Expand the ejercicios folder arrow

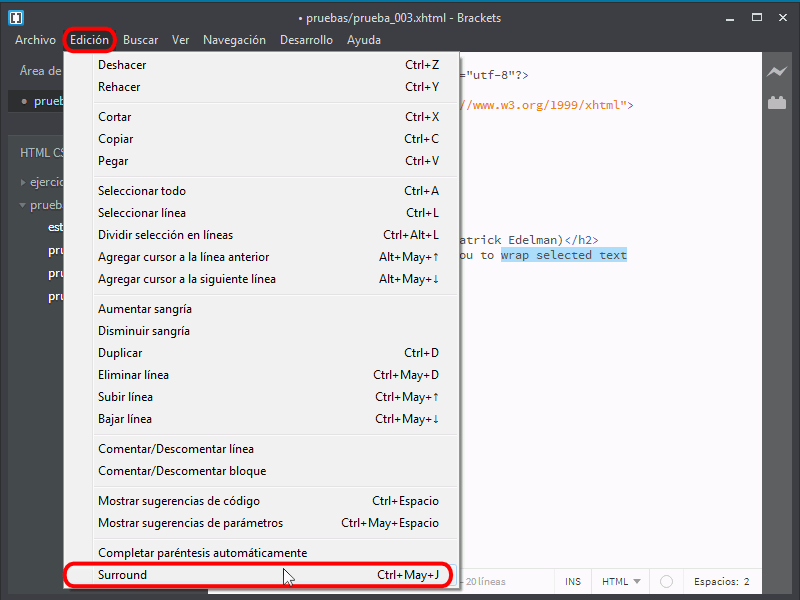coord(23,182)
